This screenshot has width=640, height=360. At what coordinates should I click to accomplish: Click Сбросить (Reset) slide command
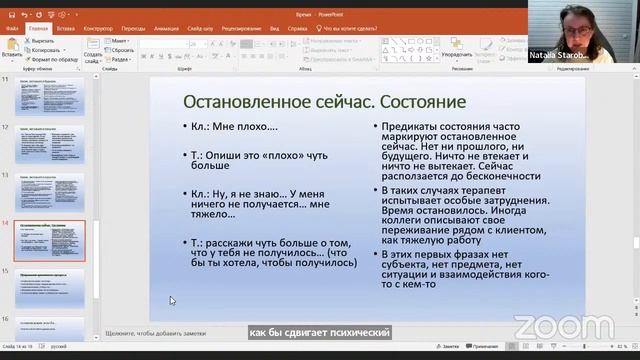point(119,50)
